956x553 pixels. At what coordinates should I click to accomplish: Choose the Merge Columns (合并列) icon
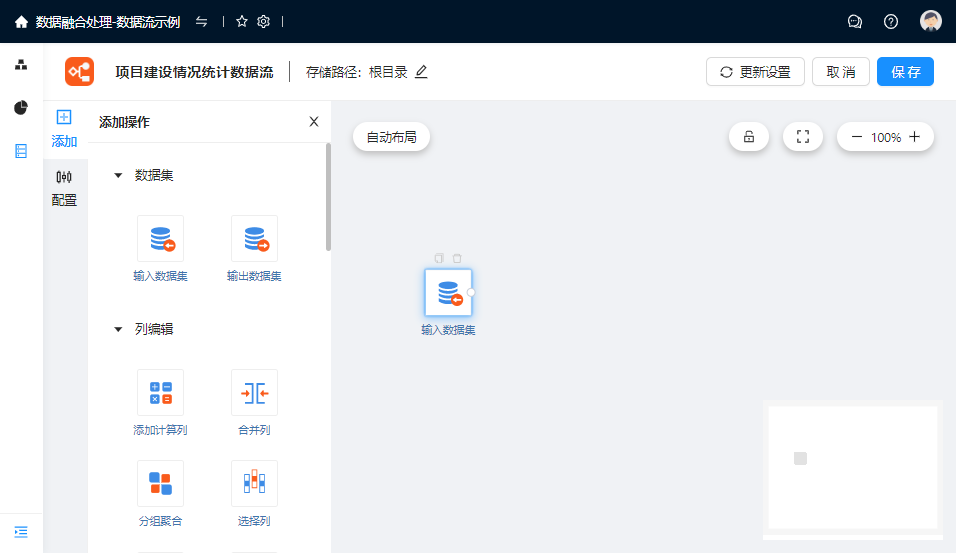pos(254,393)
